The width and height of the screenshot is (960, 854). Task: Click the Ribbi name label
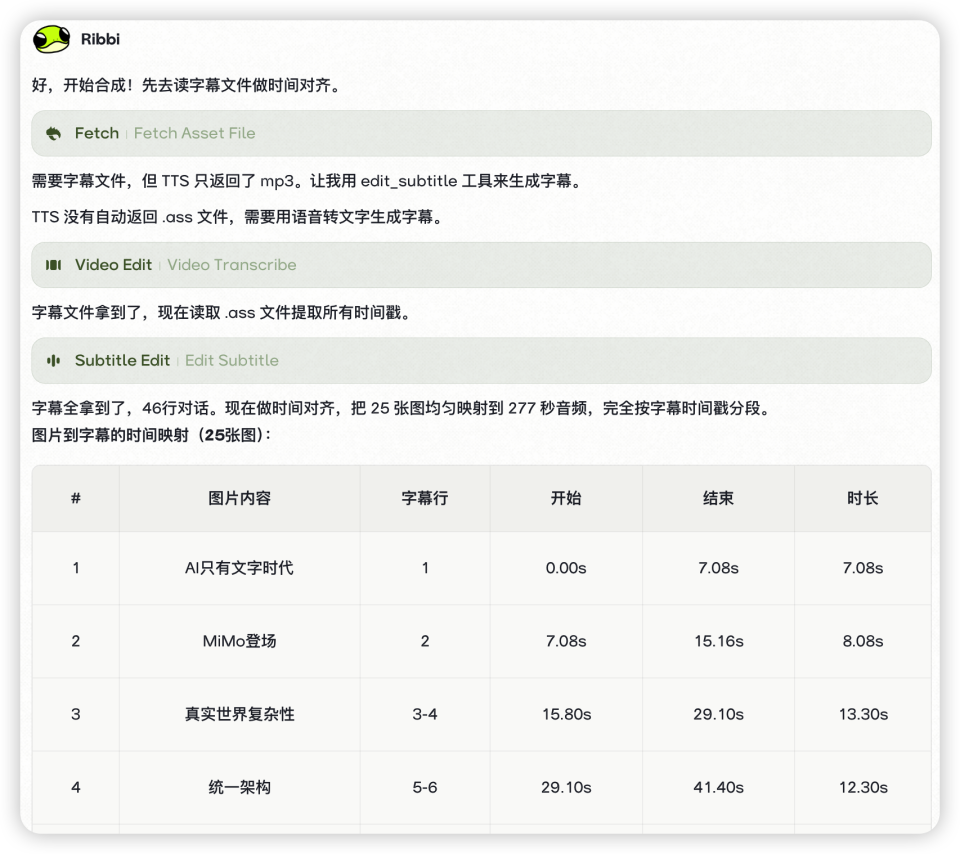coord(100,39)
